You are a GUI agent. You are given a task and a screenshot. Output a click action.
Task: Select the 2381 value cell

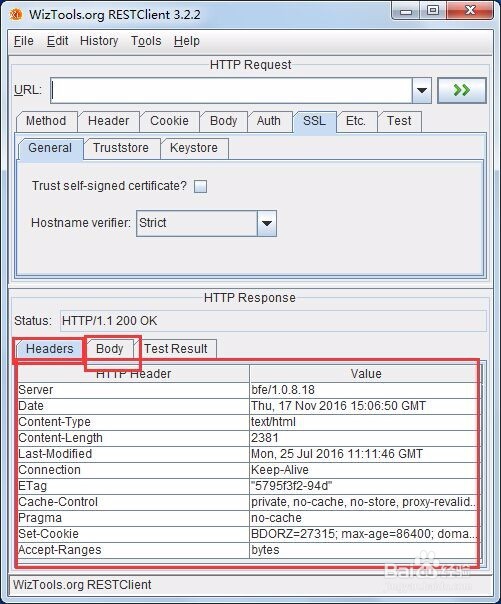[x=364, y=438]
